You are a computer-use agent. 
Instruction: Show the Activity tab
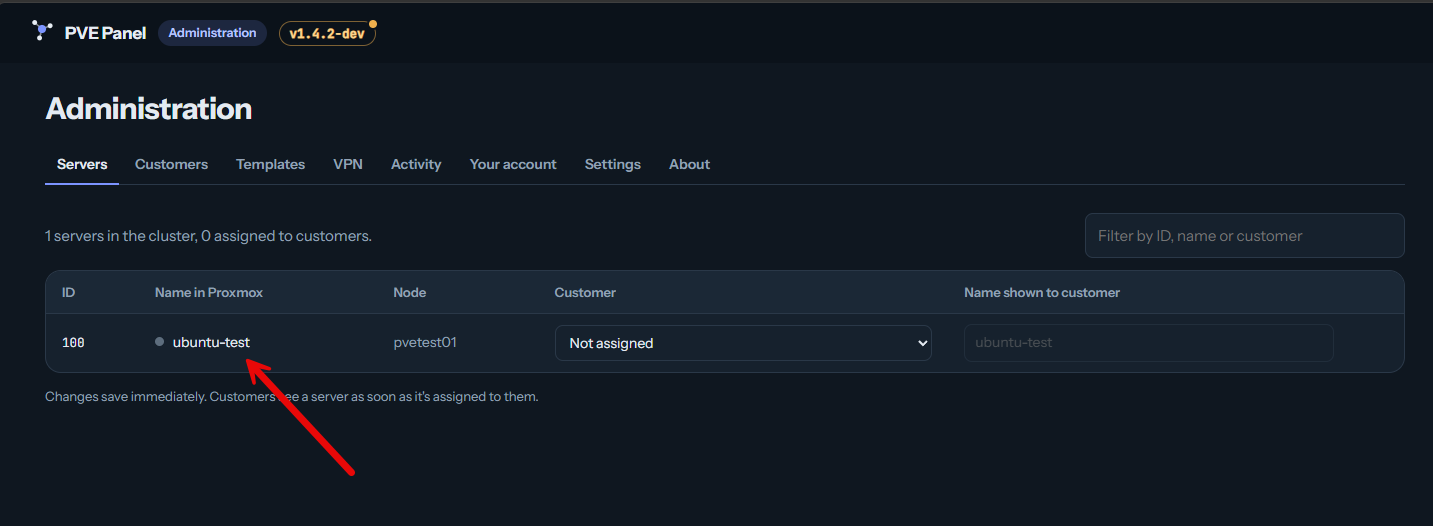(416, 164)
